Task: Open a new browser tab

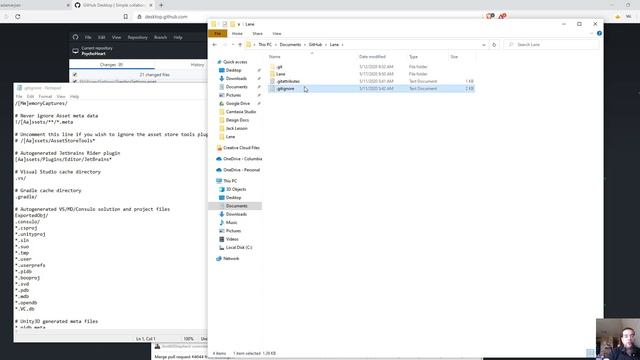Action: pos(161,5)
